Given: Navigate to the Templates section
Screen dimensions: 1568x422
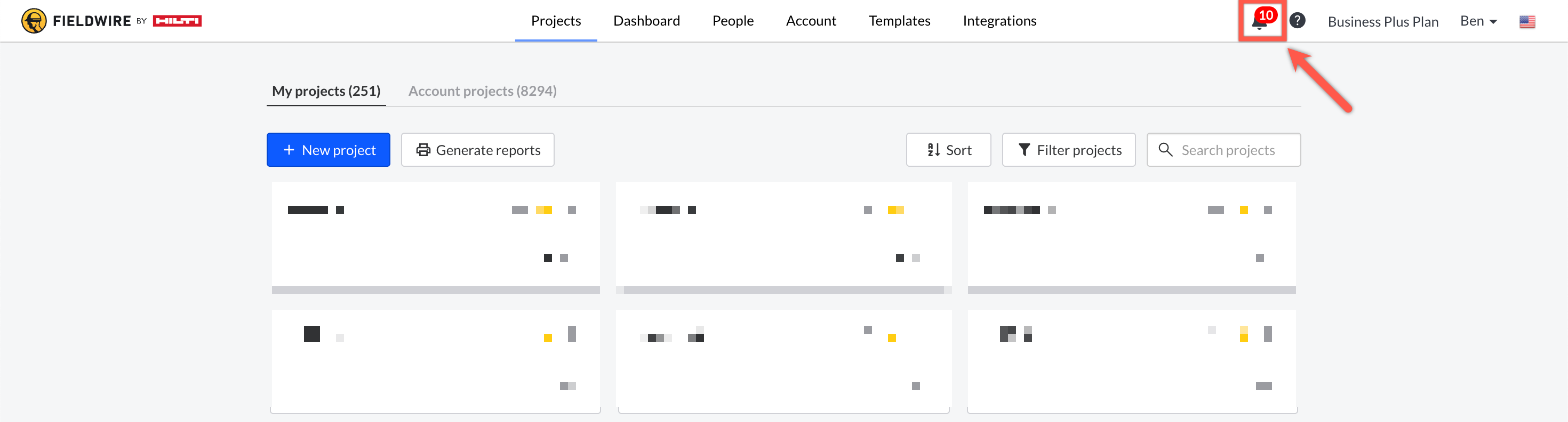Looking at the screenshot, I should pyautogui.click(x=899, y=21).
